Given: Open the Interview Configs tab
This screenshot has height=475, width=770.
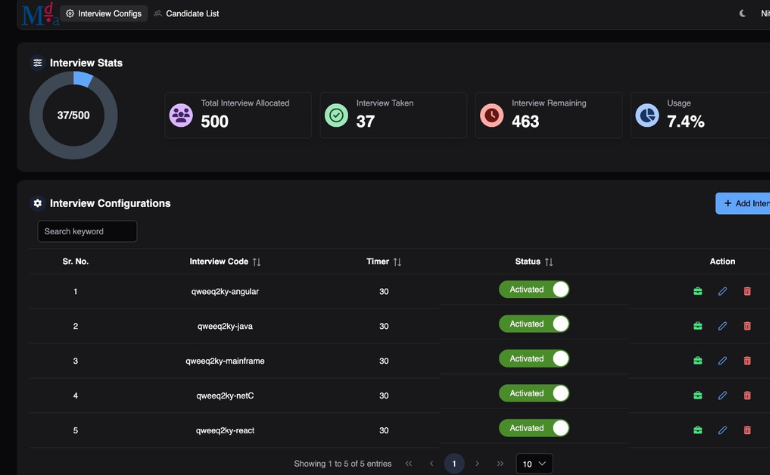Looking at the screenshot, I should [x=104, y=14].
